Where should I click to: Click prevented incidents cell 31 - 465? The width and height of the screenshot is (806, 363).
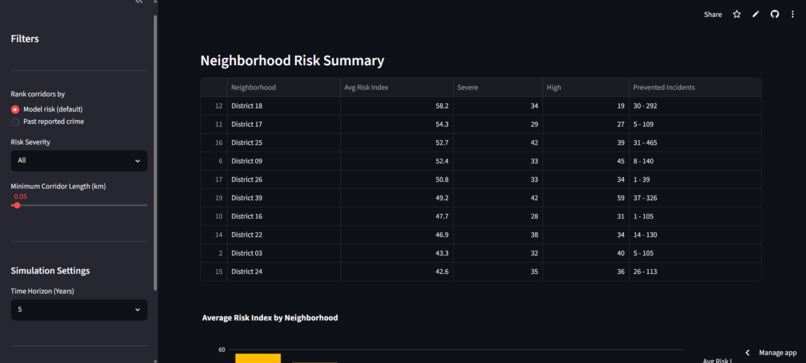(695, 143)
